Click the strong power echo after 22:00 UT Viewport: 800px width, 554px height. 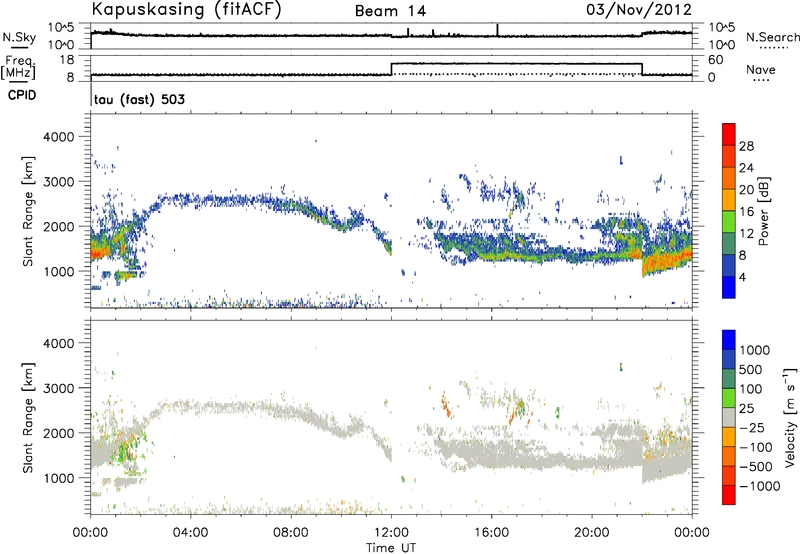coord(666,261)
